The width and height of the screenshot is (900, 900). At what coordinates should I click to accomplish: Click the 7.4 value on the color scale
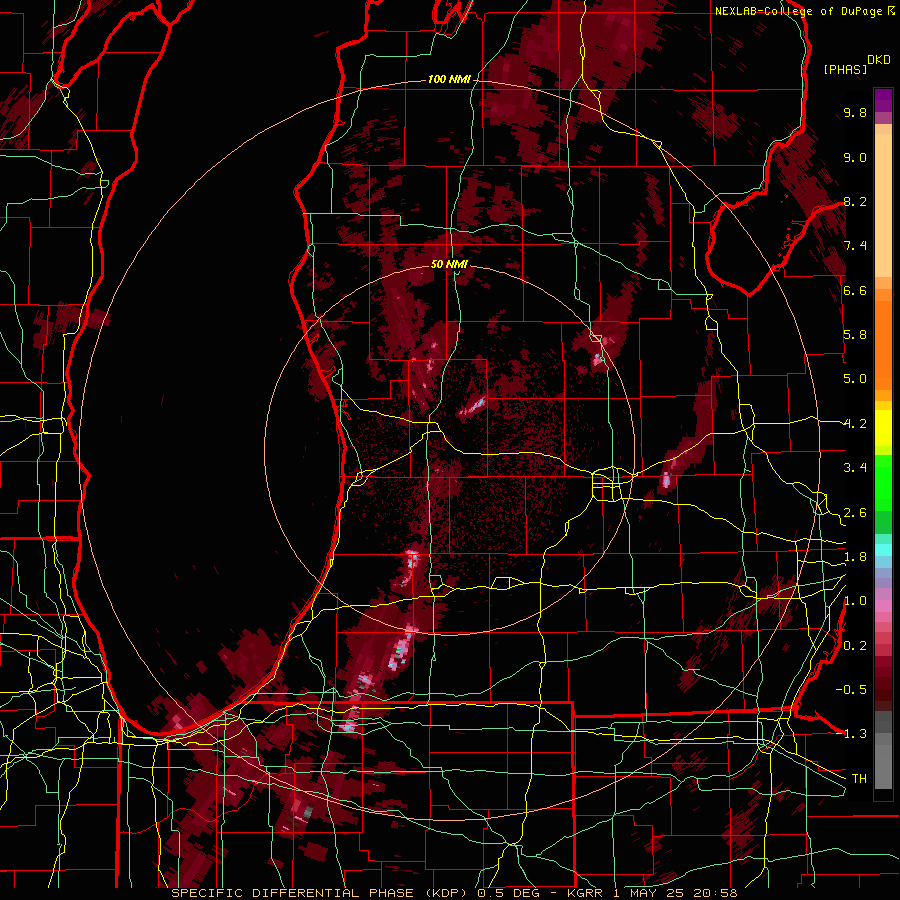point(855,246)
